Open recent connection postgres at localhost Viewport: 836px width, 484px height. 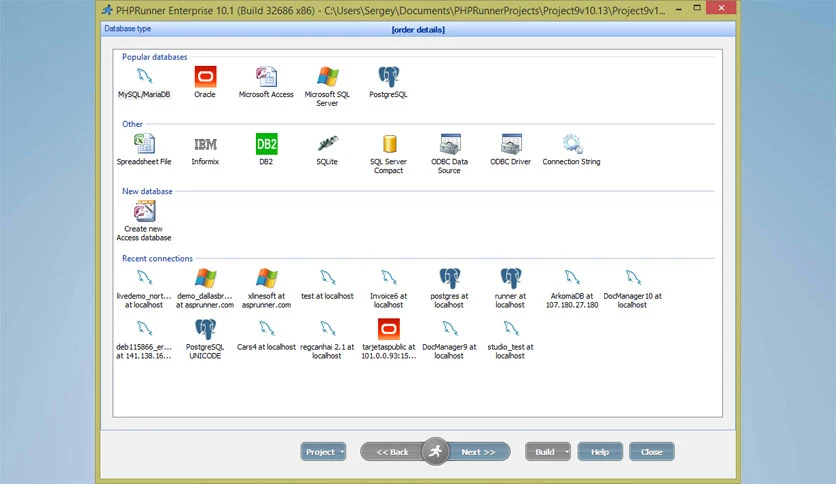(449, 289)
